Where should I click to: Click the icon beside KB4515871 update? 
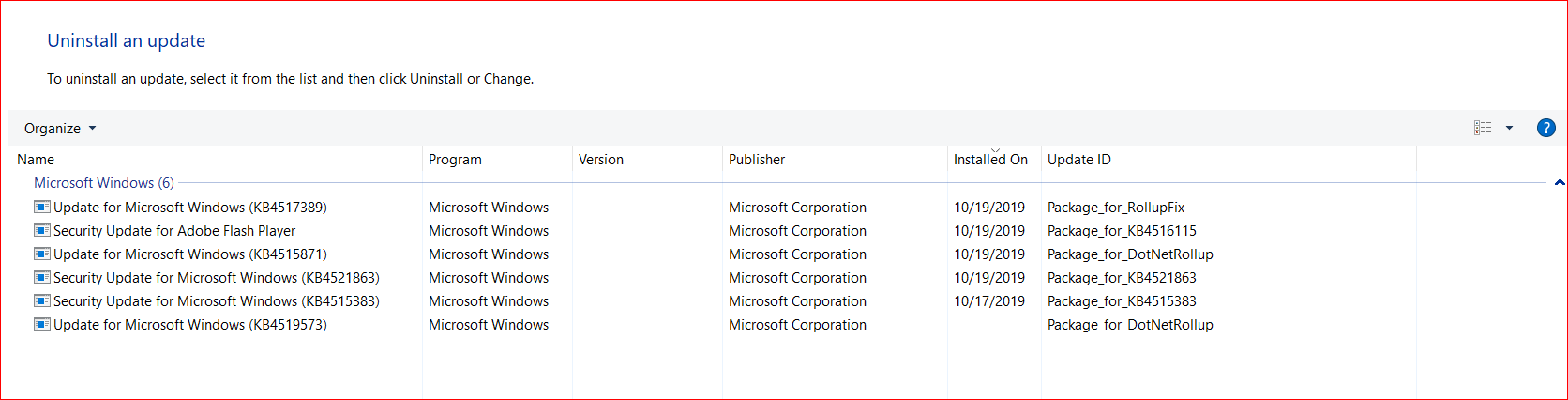click(x=42, y=254)
